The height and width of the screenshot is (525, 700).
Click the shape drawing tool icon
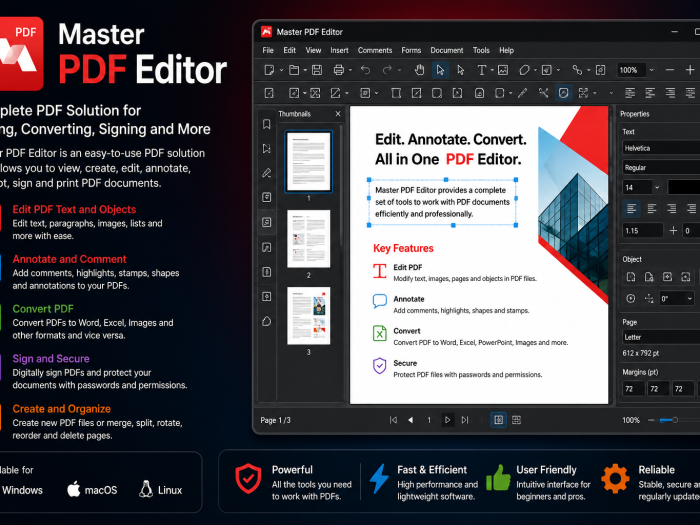click(x=524, y=70)
